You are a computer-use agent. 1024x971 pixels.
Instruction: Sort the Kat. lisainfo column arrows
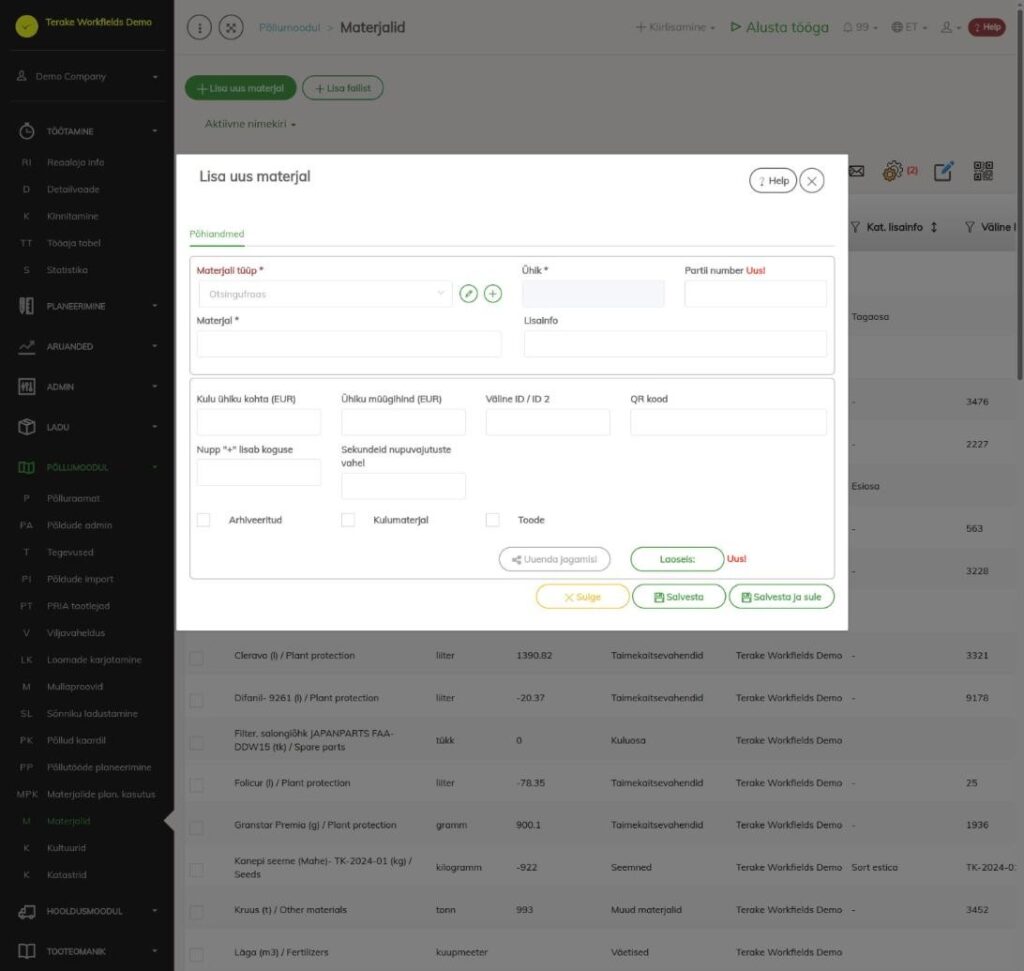[934, 227]
